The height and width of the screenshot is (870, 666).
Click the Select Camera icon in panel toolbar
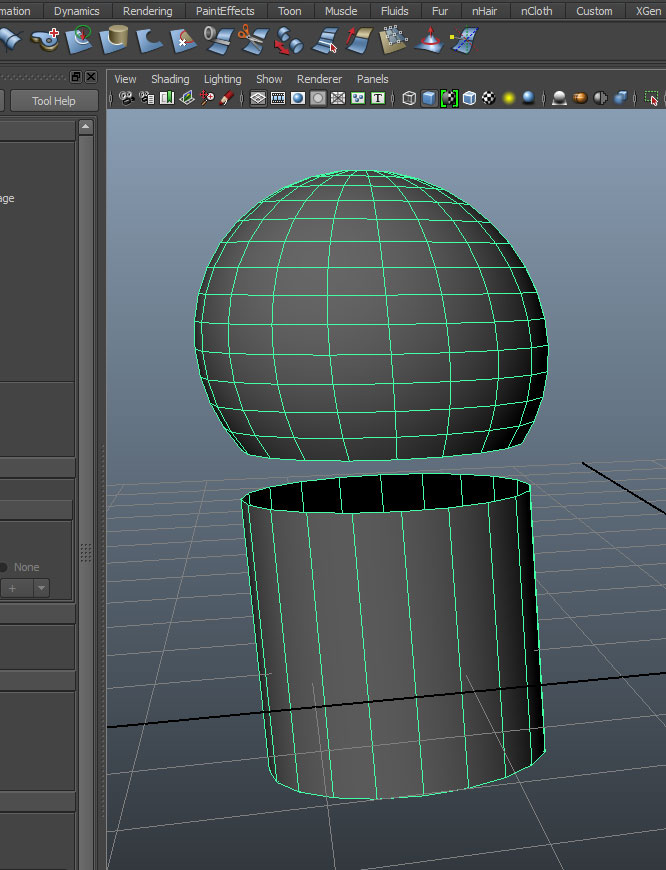tap(127, 98)
